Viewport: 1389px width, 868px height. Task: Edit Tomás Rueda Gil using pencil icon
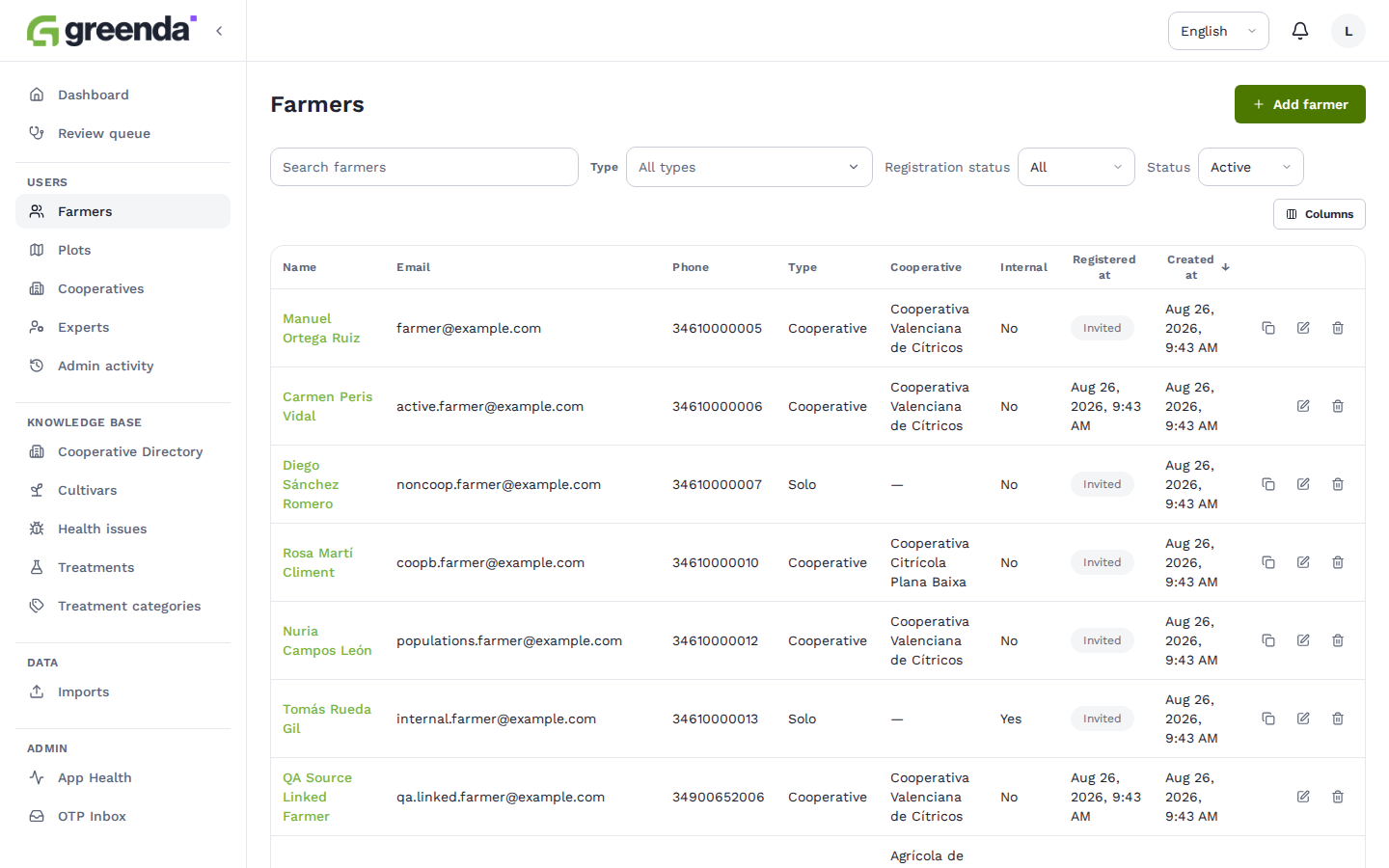click(1303, 719)
